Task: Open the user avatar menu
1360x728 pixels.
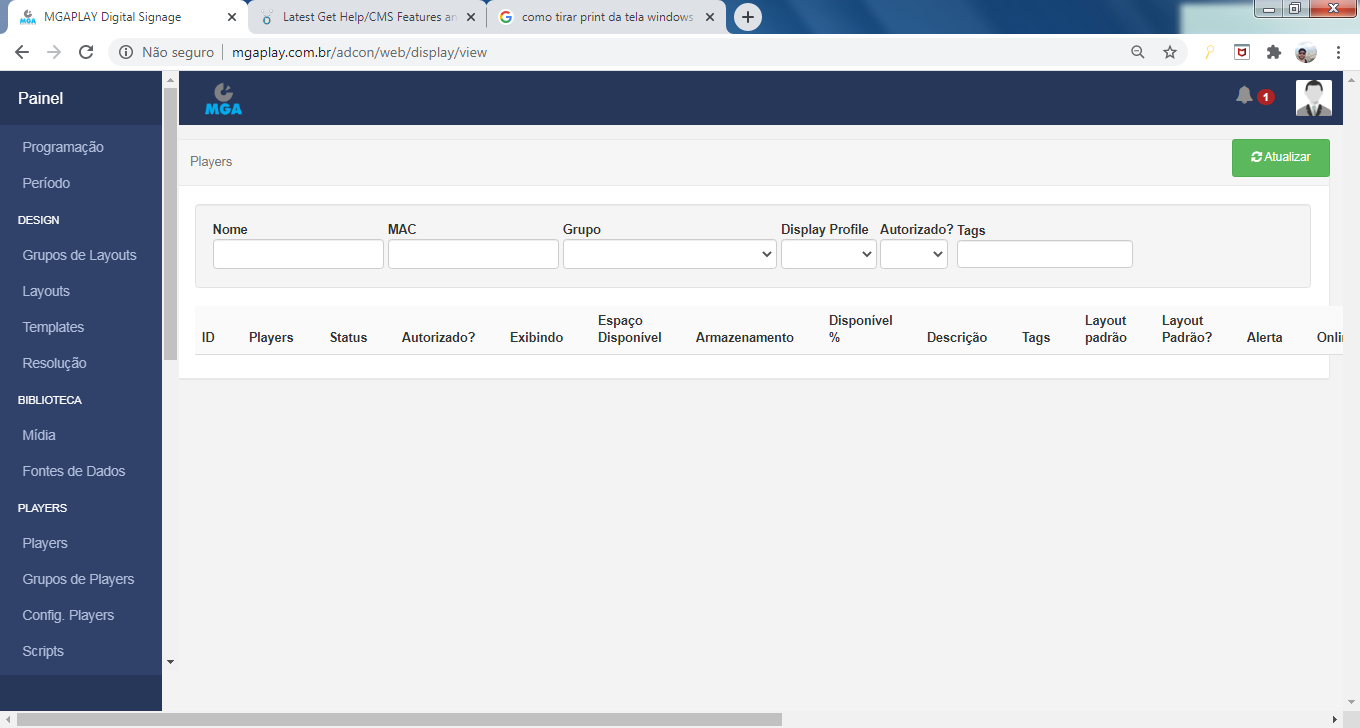Action: coord(1314,98)
